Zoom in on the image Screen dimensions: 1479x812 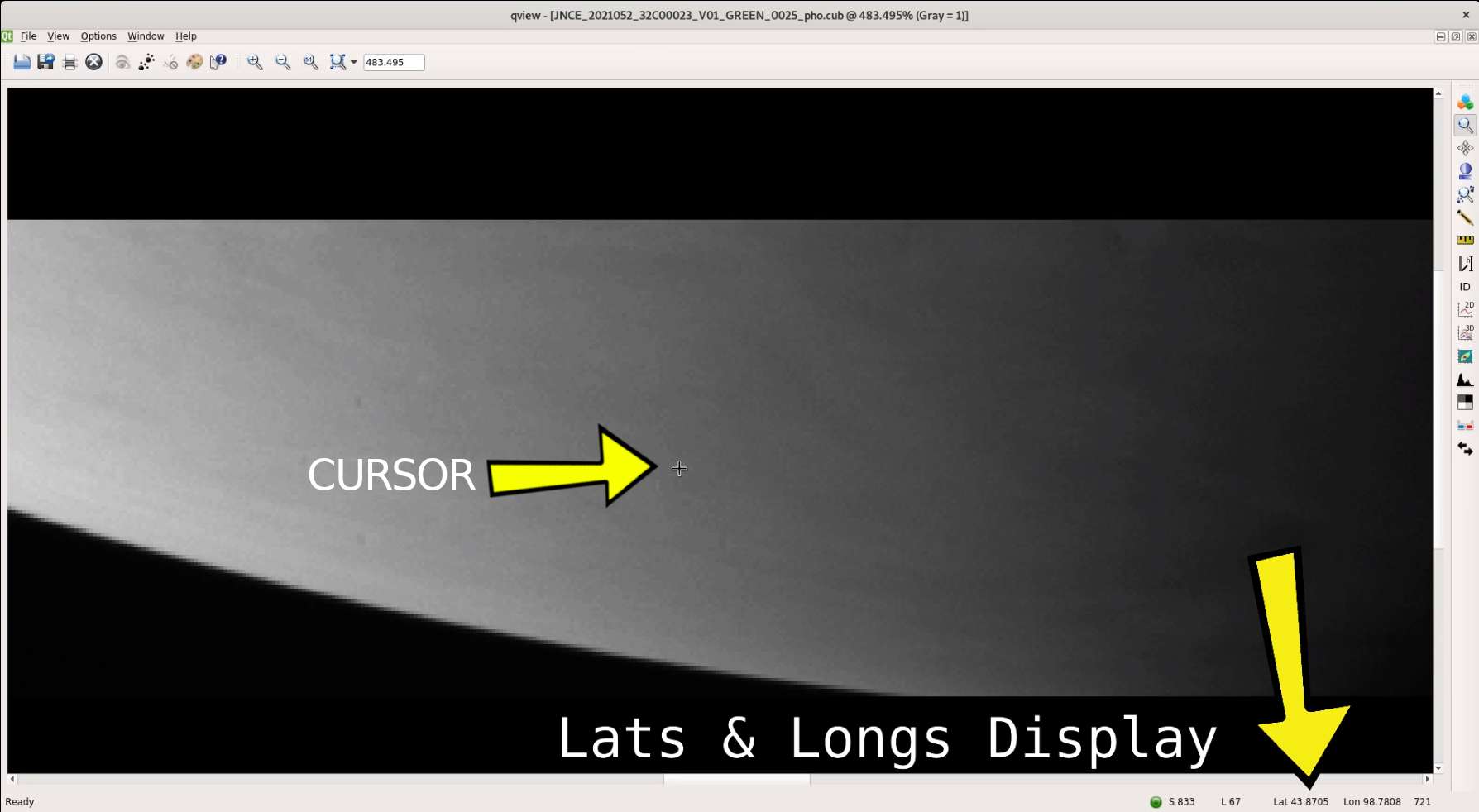[x=254, y=62]
